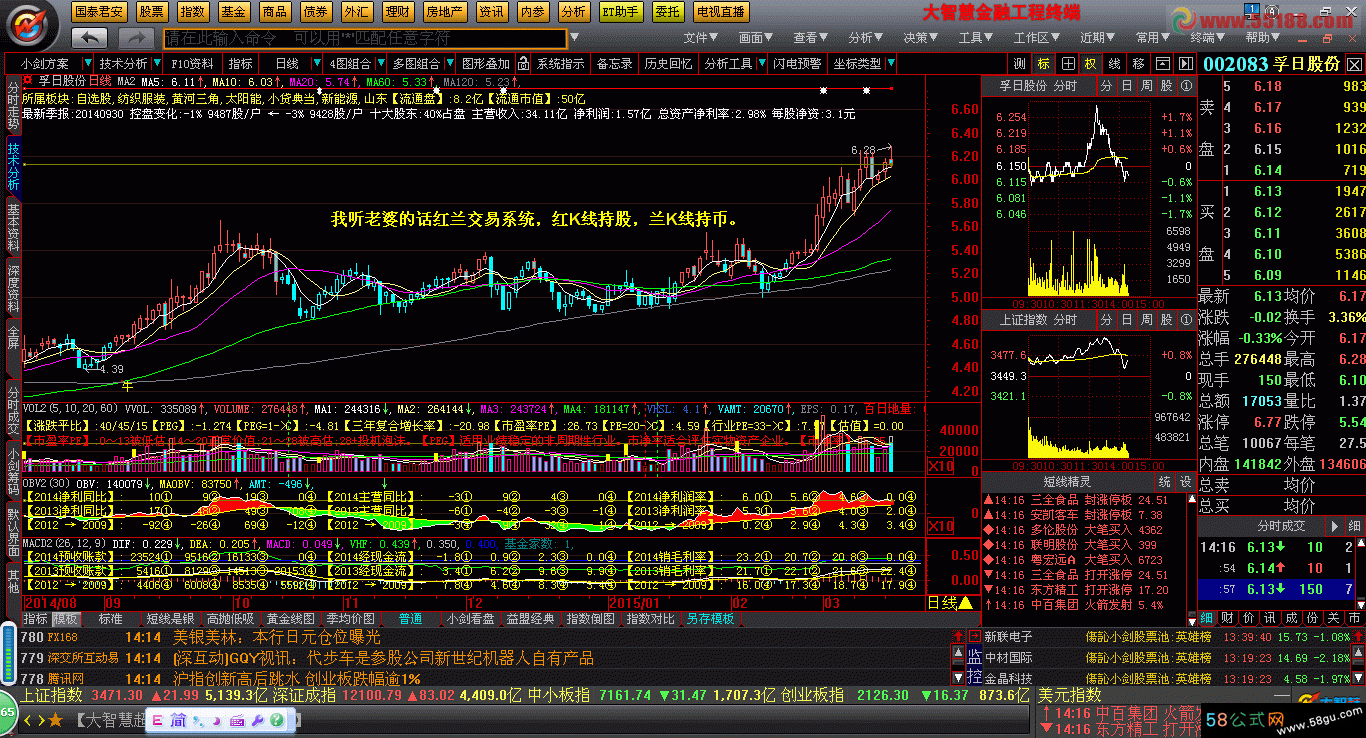The width and height of the screenshot is (1366, 738).
Task: Click the 线 line drawing icon
Action: (x=1114, y=63)
